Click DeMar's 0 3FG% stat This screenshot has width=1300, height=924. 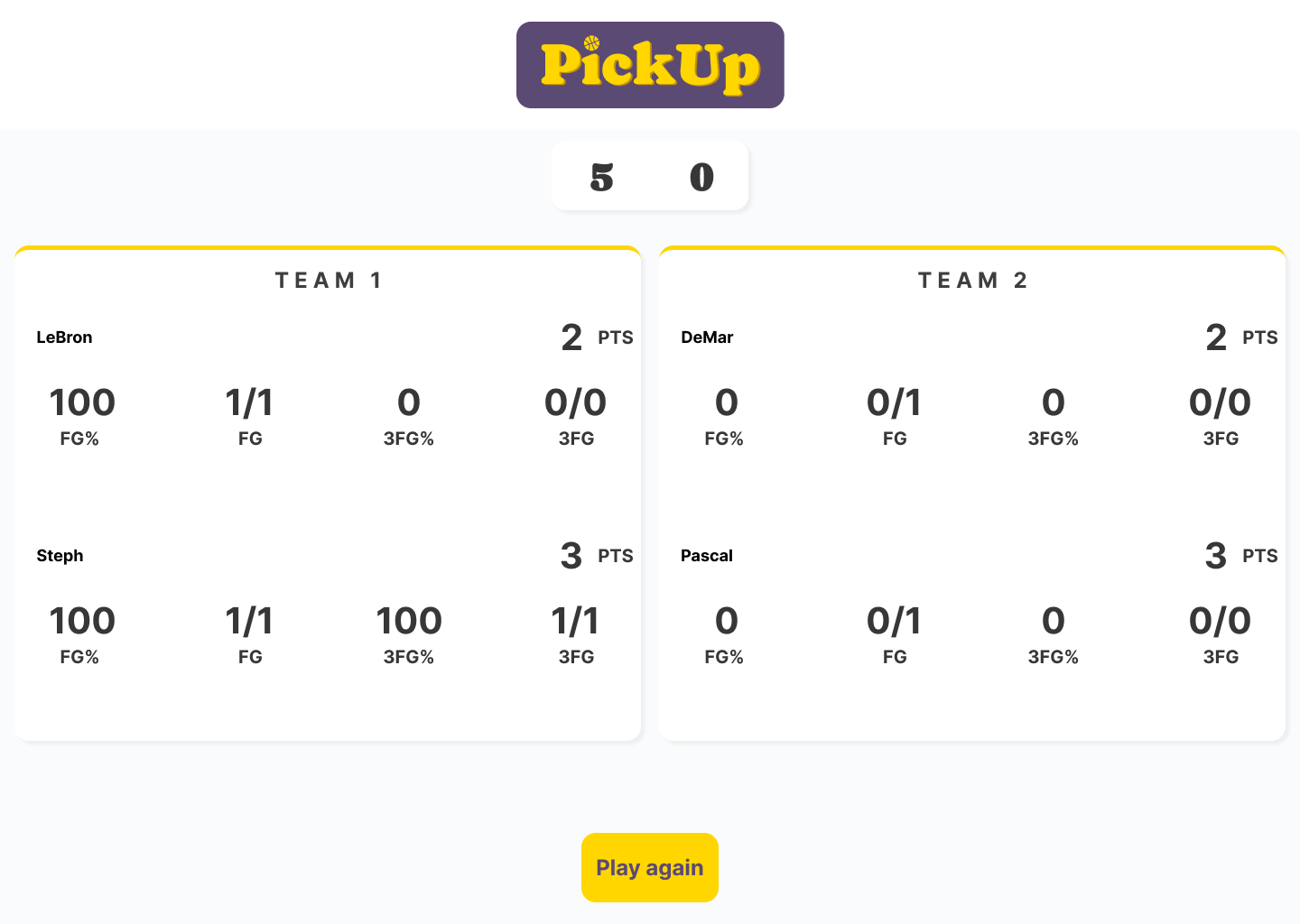tap(1053, 403)
